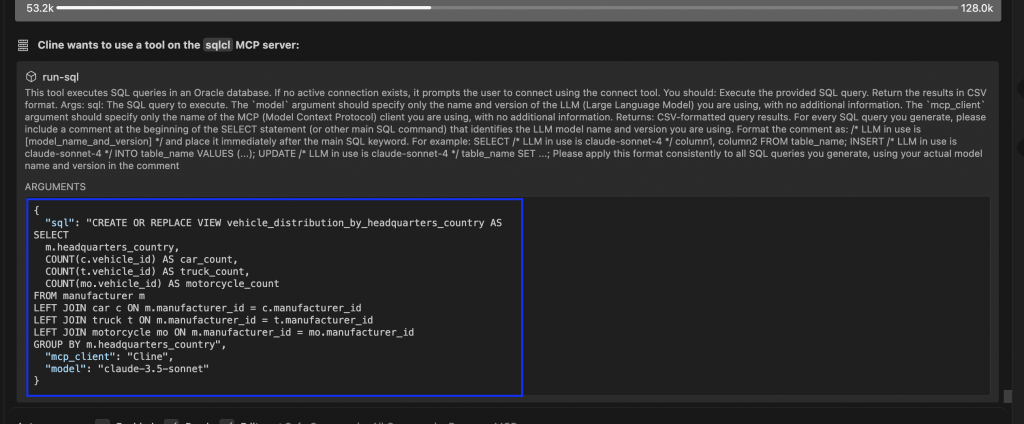
Task: Click the "sql" key in the arguments
Action: click(62, 223)
